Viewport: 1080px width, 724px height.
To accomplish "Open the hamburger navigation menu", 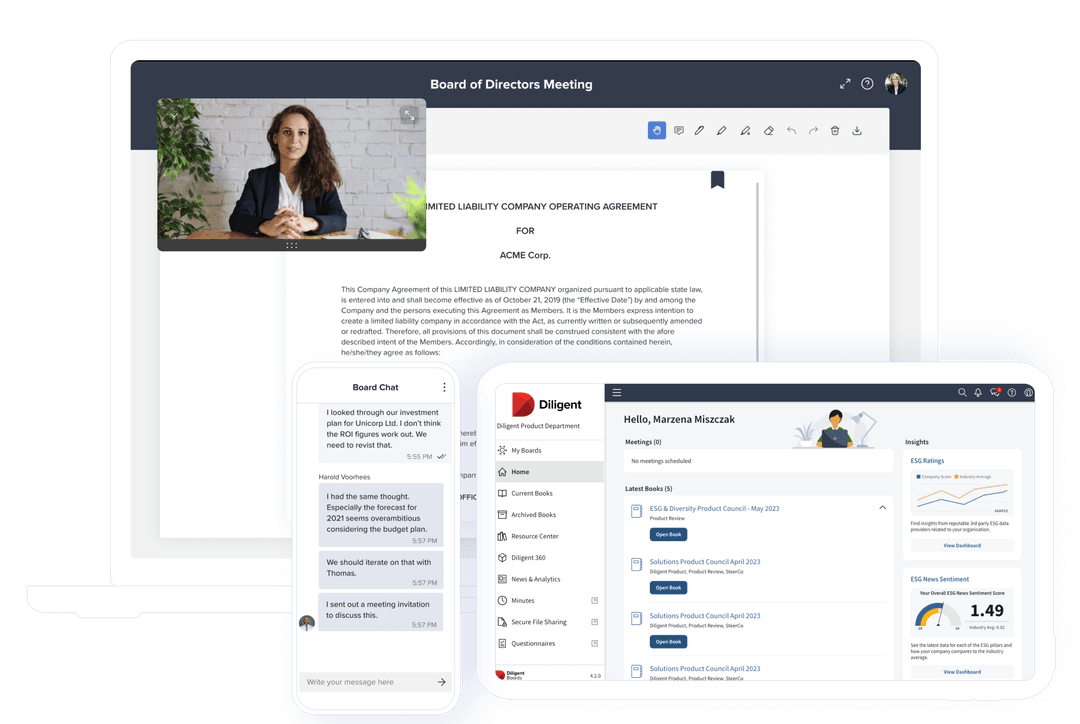I will point(618,392).
